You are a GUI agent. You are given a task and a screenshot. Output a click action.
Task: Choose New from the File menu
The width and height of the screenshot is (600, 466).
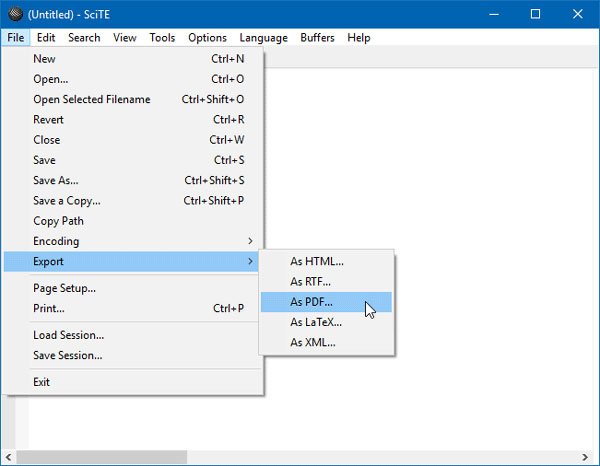click(132, 59)
